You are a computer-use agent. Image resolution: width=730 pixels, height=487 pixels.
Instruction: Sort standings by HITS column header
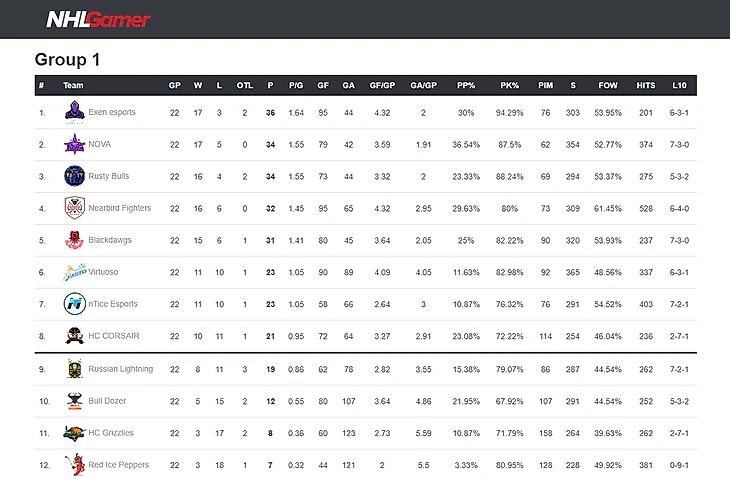[645, 86]
